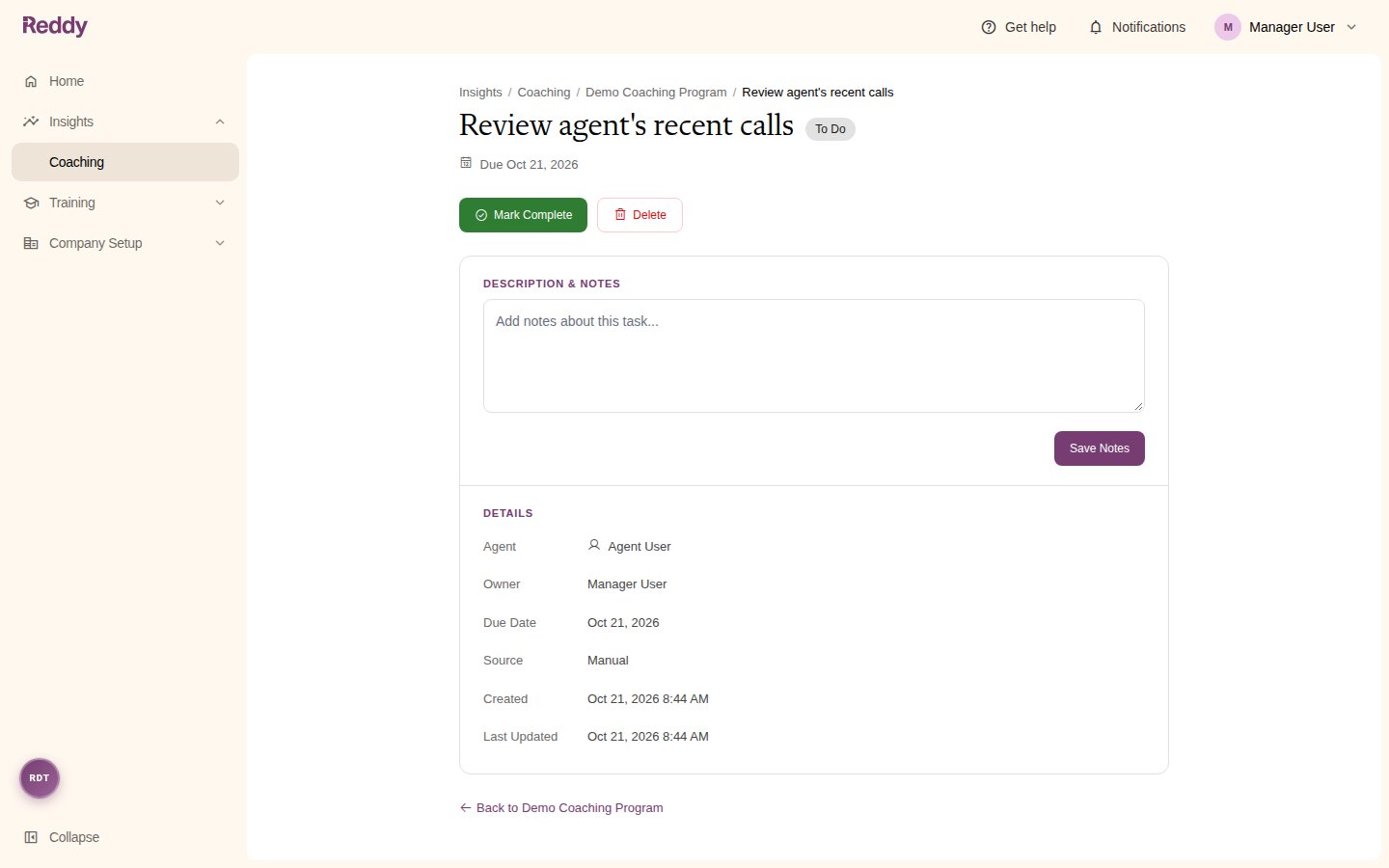Click the Company Setup building icon
The width and height of the screenshot is (1389, 868).
click(x=31, y=243)
